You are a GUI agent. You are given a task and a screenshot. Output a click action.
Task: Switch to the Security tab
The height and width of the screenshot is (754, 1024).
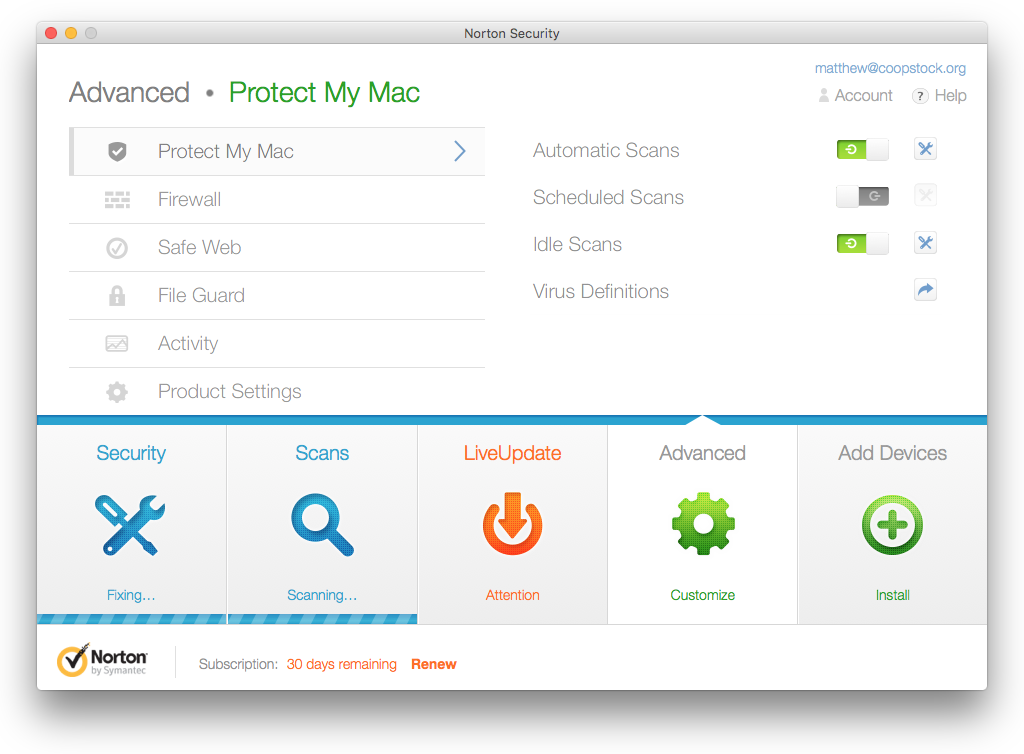click(131, 525)
